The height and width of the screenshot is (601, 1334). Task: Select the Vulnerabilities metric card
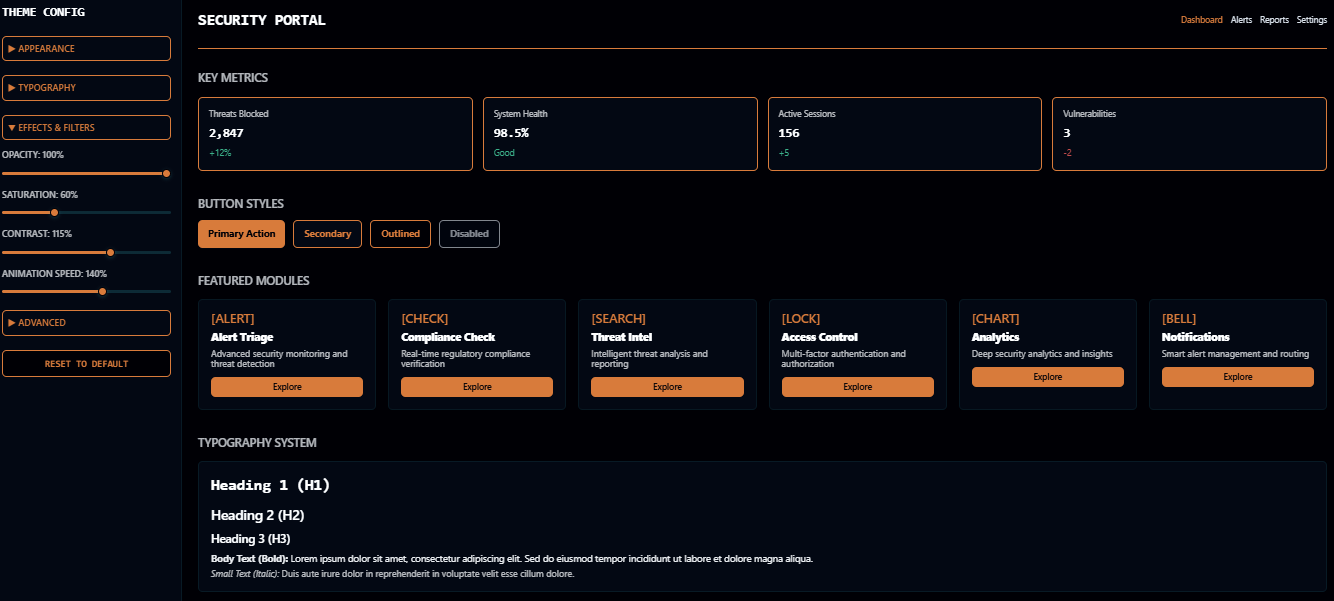click(x=1189, y=134)
